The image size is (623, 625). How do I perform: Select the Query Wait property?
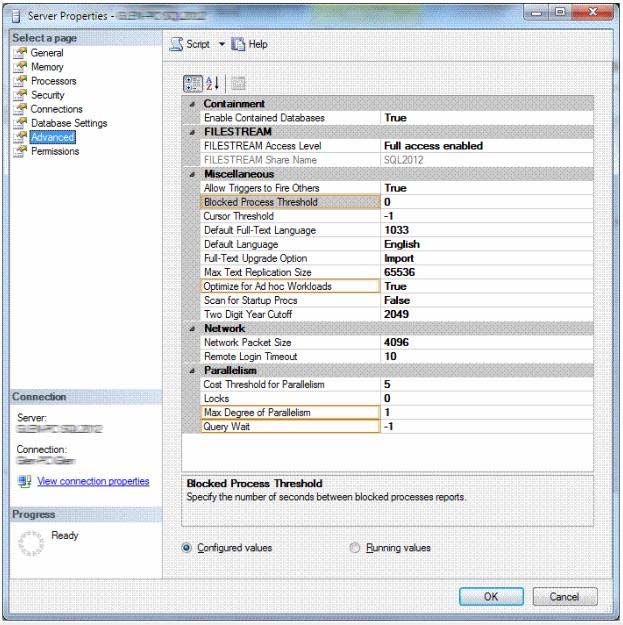tap(290, 426)
